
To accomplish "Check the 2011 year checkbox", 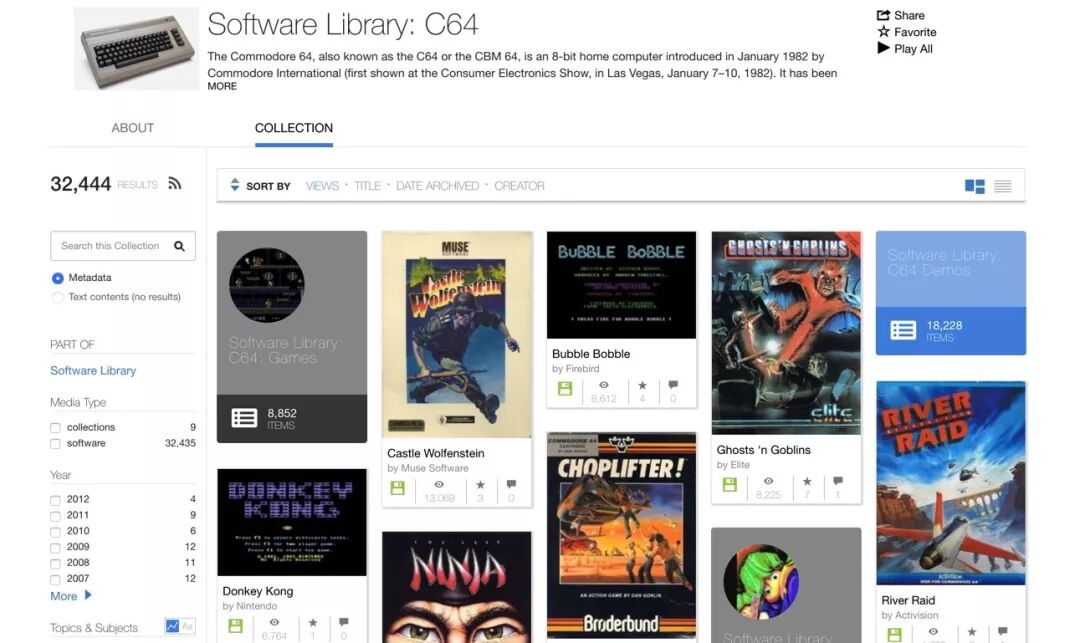I will click(x=55, y=516).
